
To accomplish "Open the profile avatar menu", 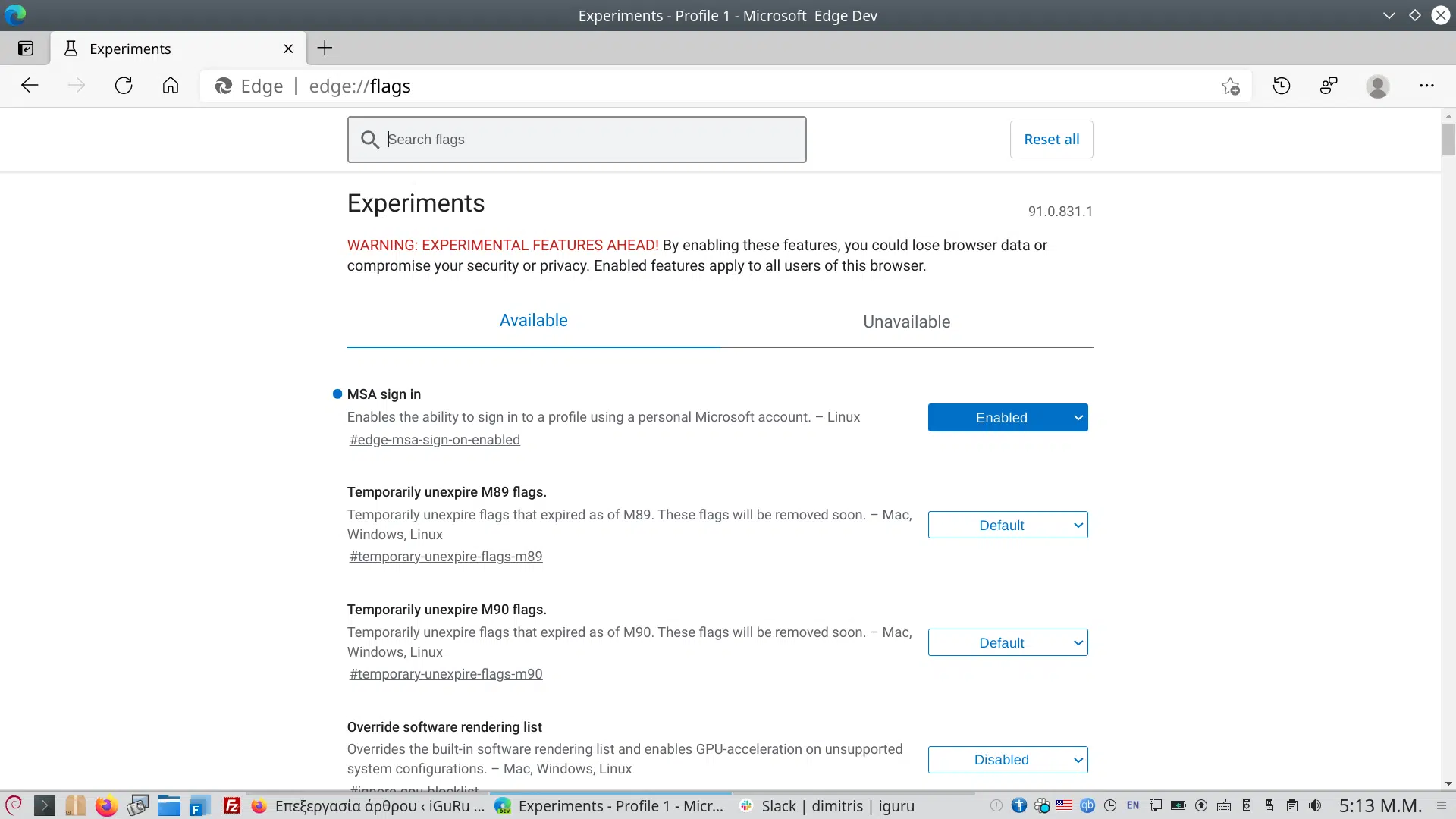I will [x=1377, y=86].
